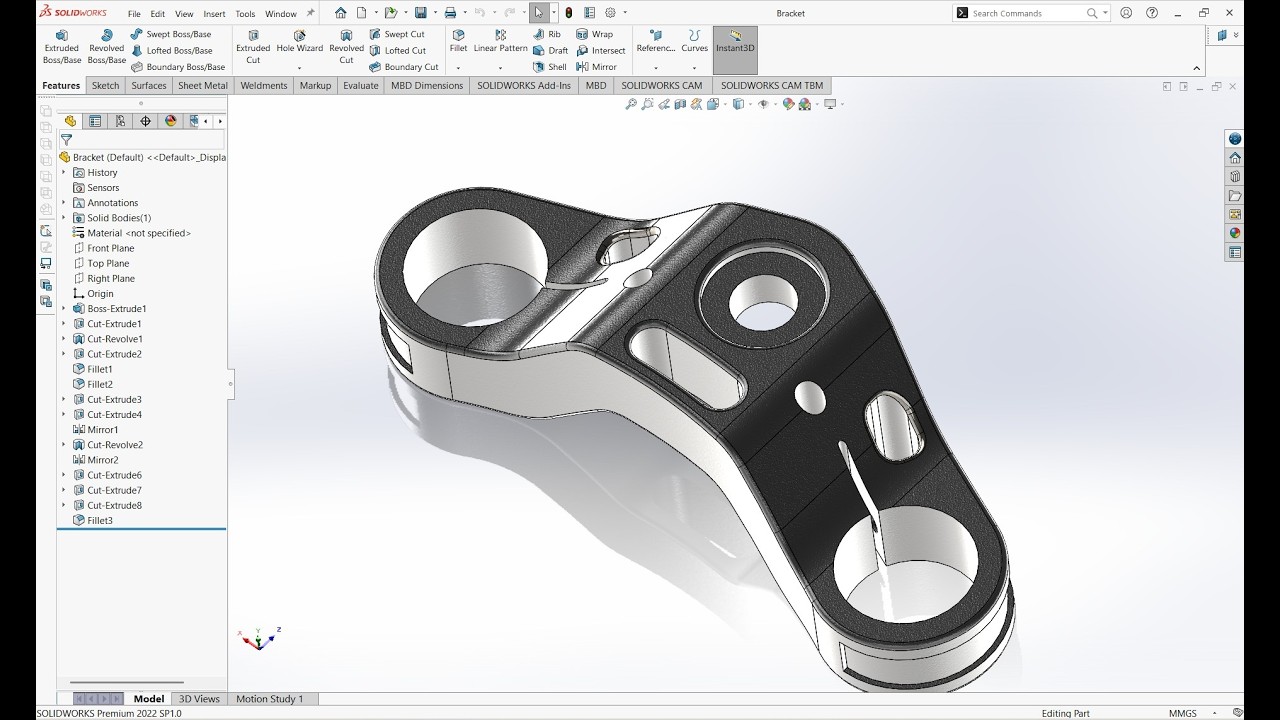Viewport: 1280px width, 720px height.
Task: Start an Extruded Cut
Action: tap(253, 47)
